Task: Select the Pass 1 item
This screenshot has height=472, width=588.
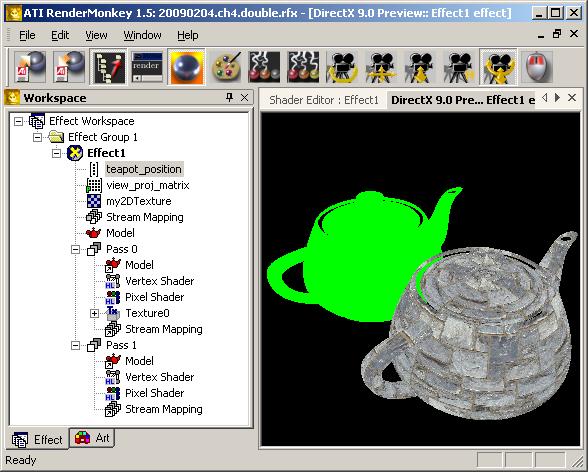Action: [121, 345]
